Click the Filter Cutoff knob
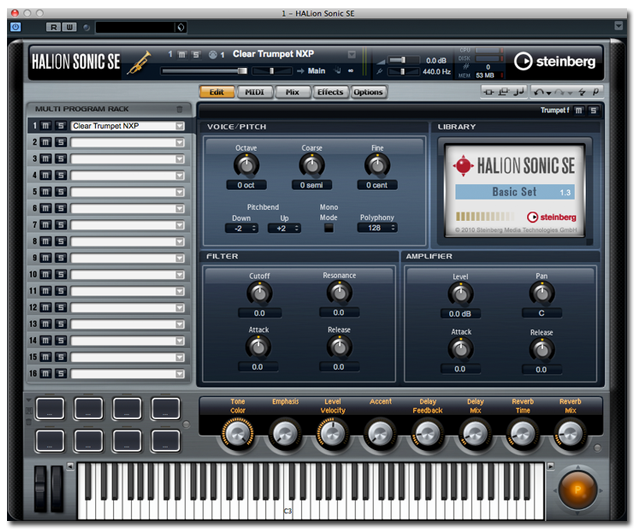This screenshot has width=634, height=531. [x=259, y=293]
